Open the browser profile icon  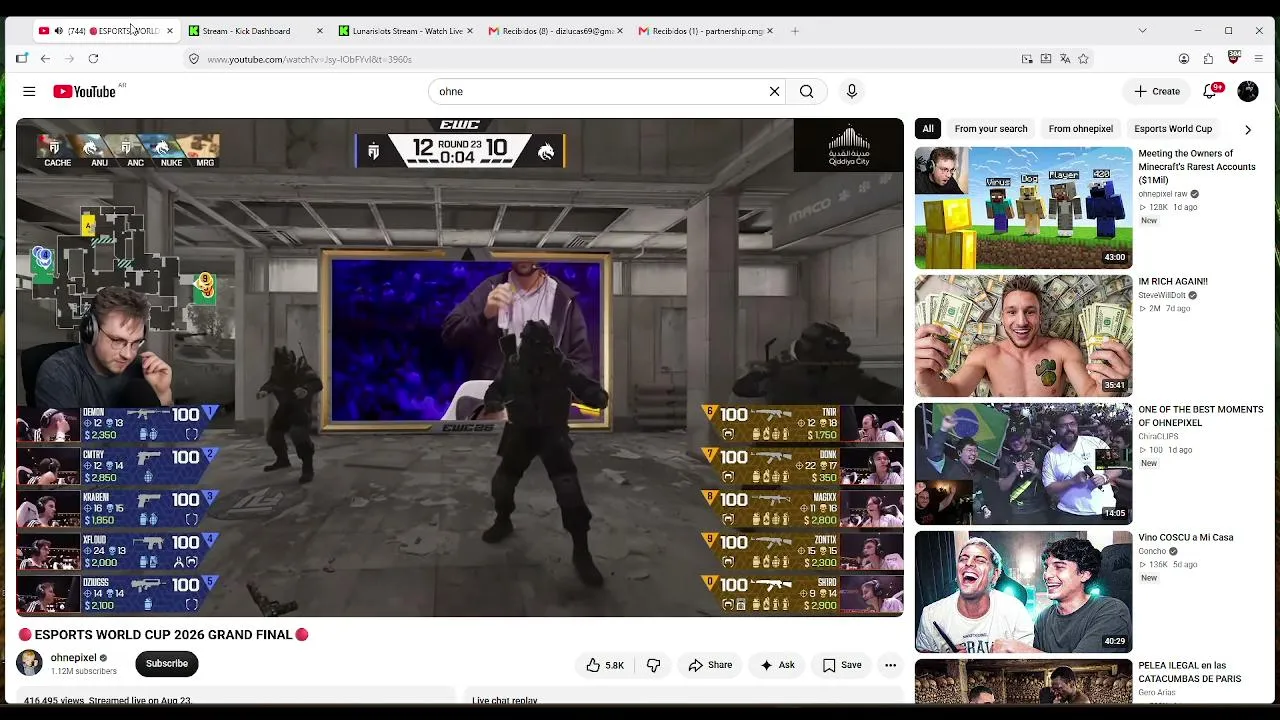click(1184, 59)
